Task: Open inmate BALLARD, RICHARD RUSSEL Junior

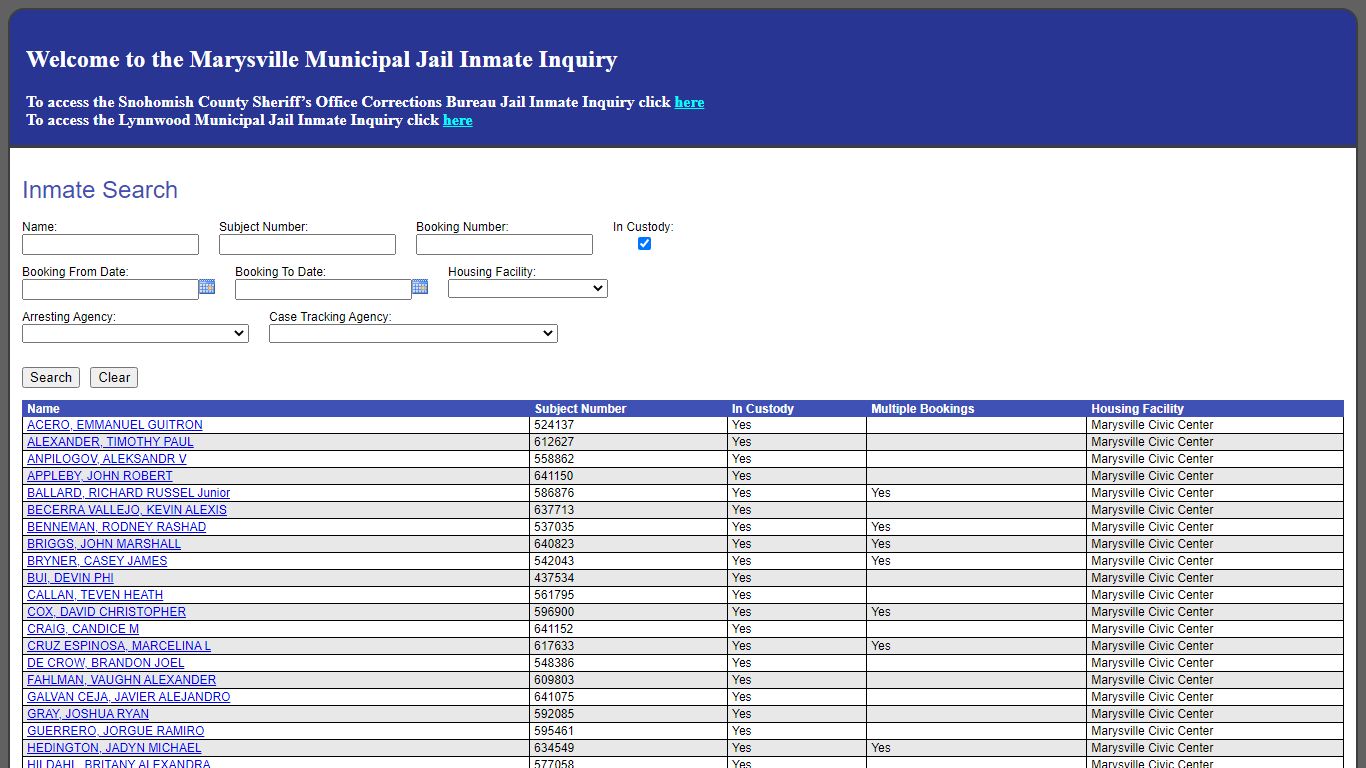Action: 128,493
